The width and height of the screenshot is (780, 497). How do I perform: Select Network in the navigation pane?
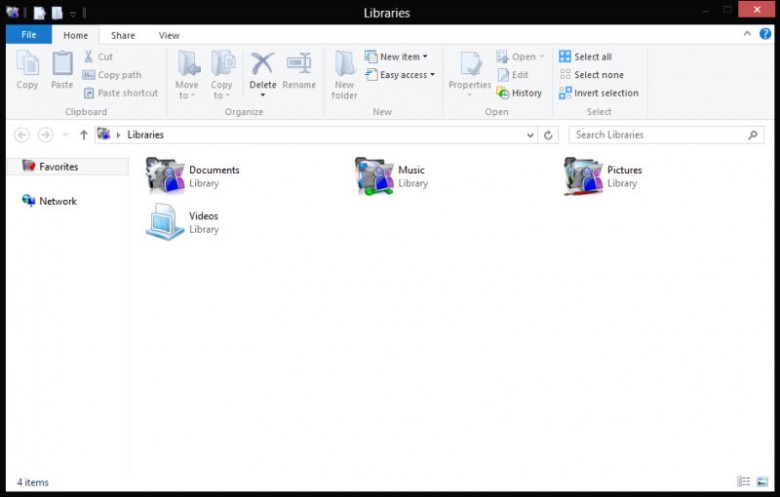pos(49,201)
